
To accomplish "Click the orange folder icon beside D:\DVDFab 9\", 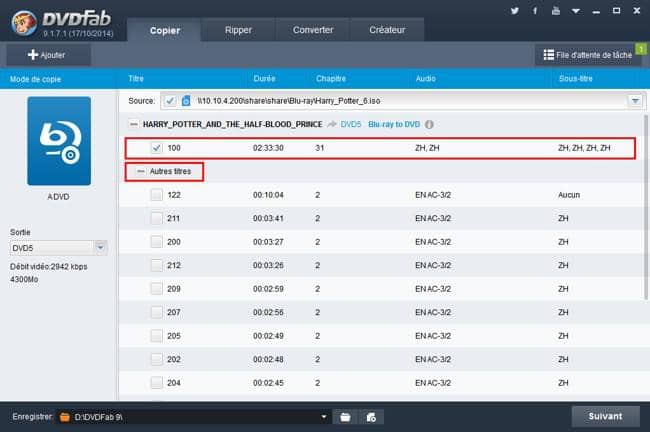I will pos(65,417).
